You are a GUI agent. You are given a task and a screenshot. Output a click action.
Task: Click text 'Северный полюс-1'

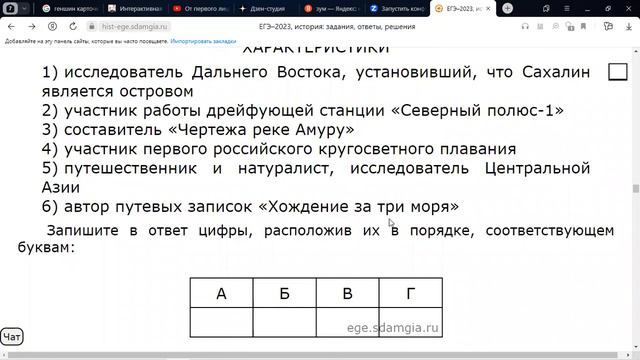point(477,110)
